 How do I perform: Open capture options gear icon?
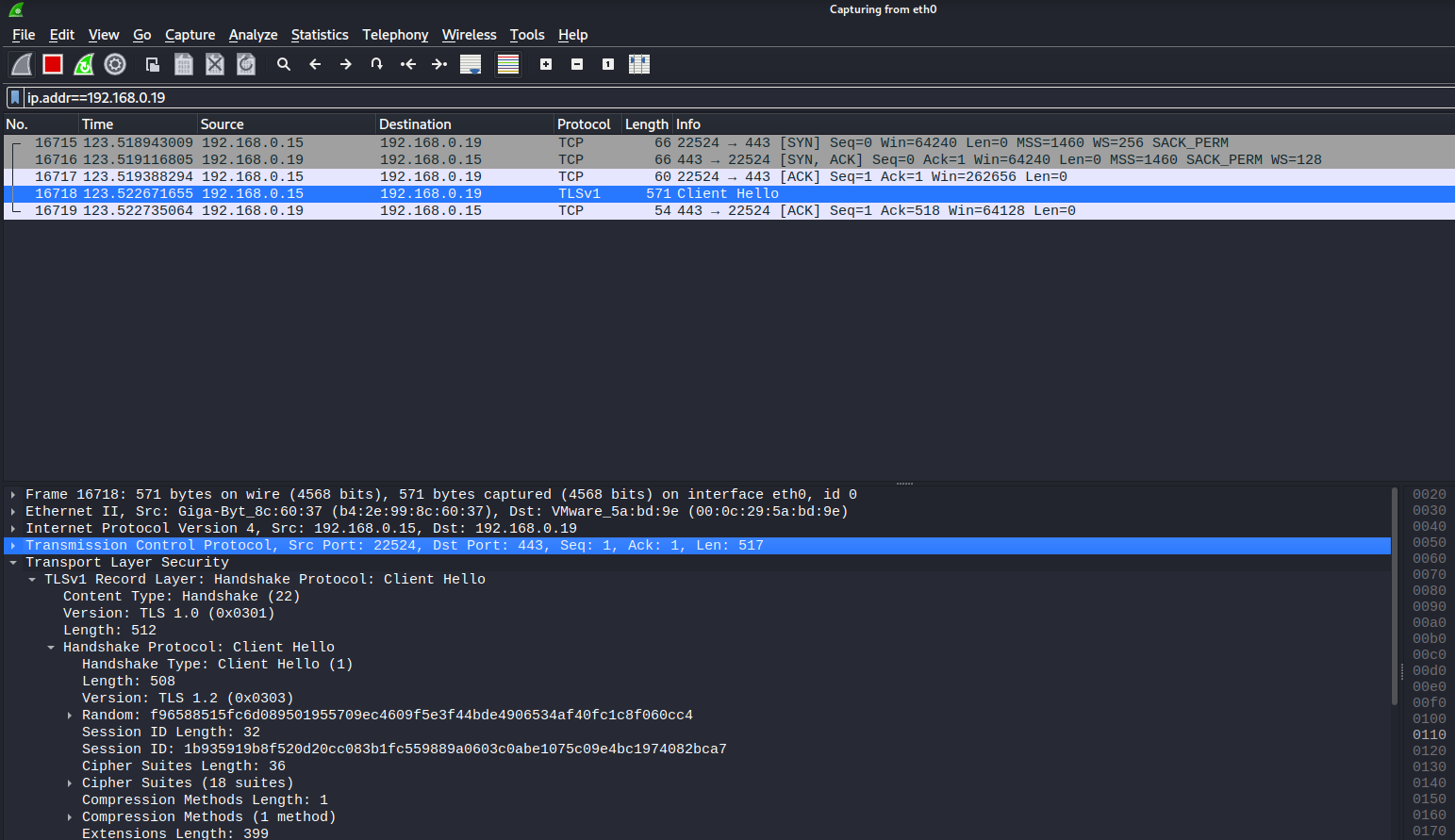115,64
